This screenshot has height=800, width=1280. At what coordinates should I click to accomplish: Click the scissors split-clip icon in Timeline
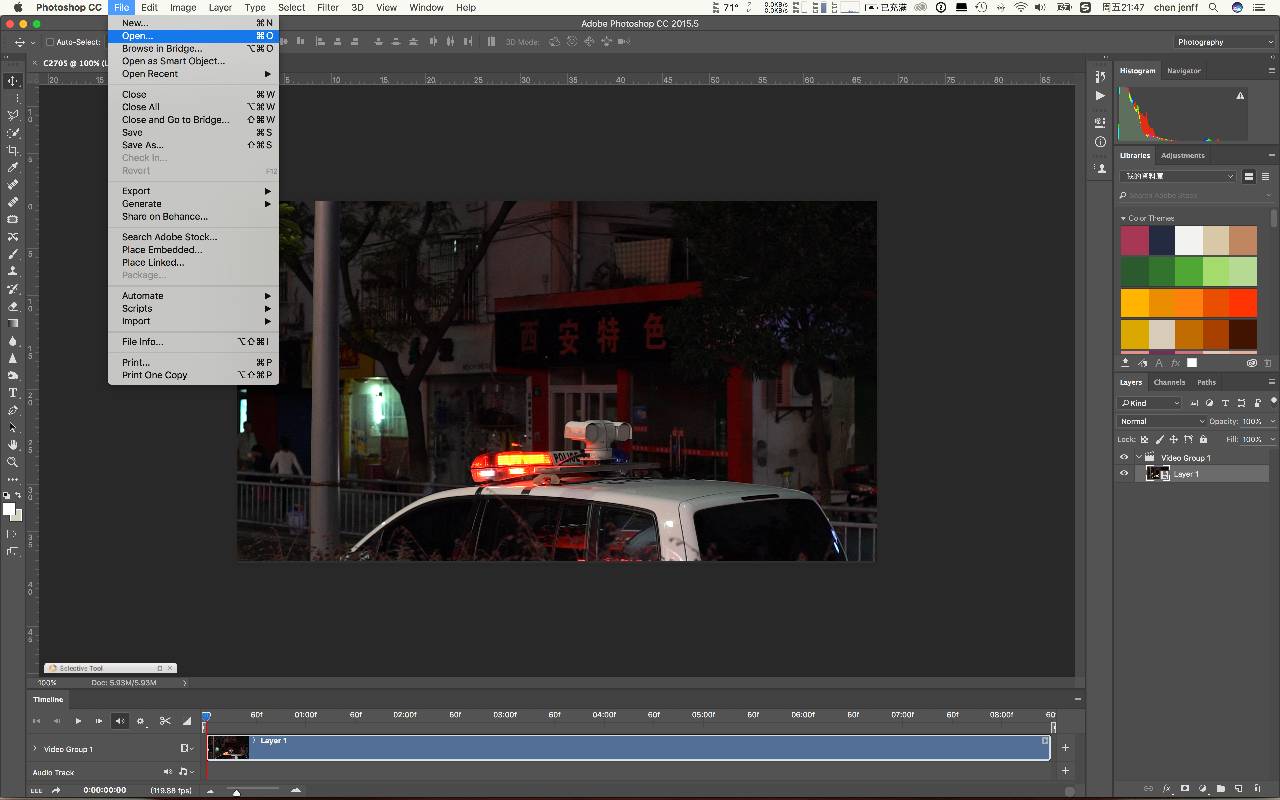165,721
